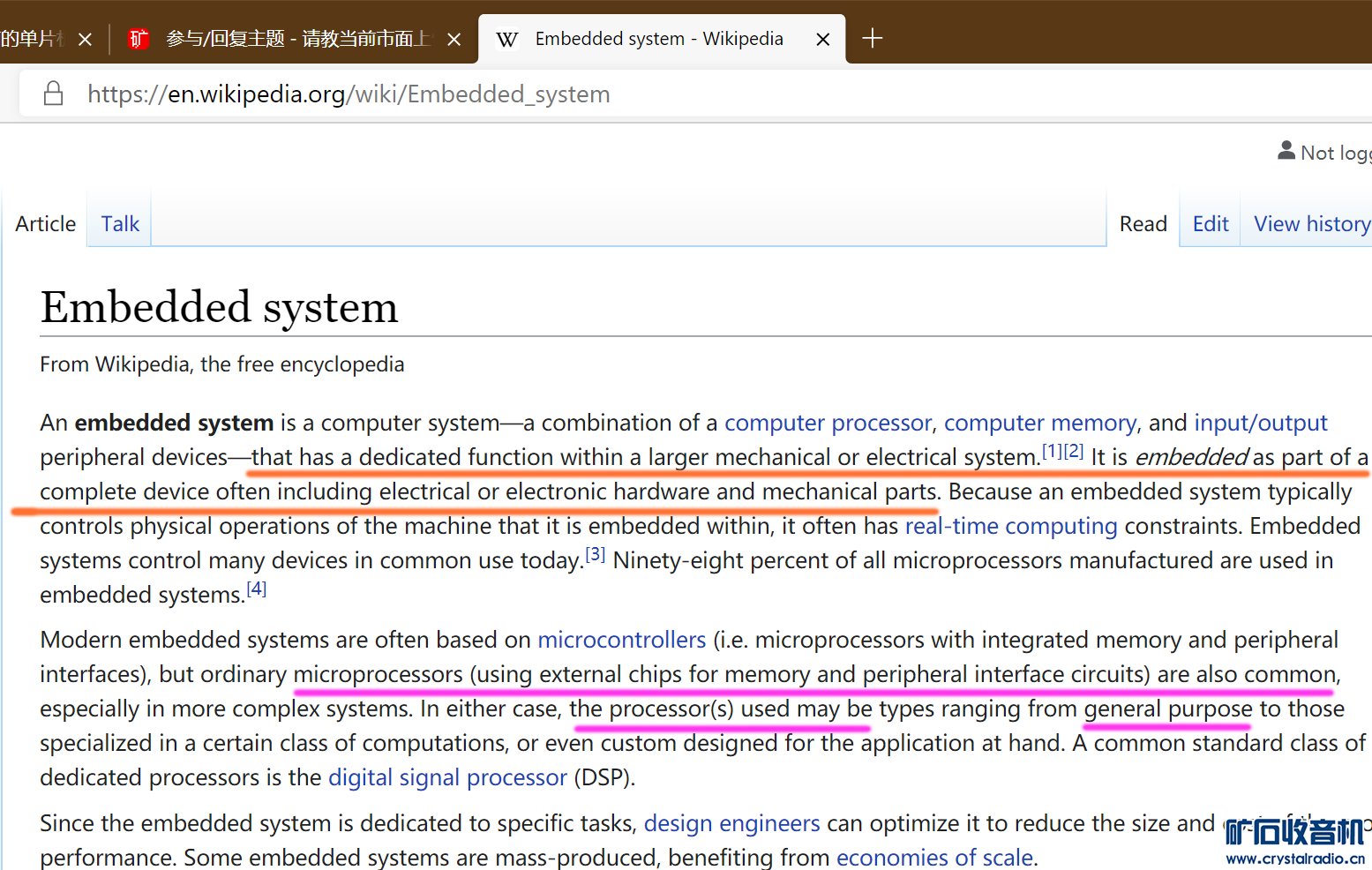1372x870 pixels.
Task: Close the 参与/回复主题 tab
Action: pos(454,40)
